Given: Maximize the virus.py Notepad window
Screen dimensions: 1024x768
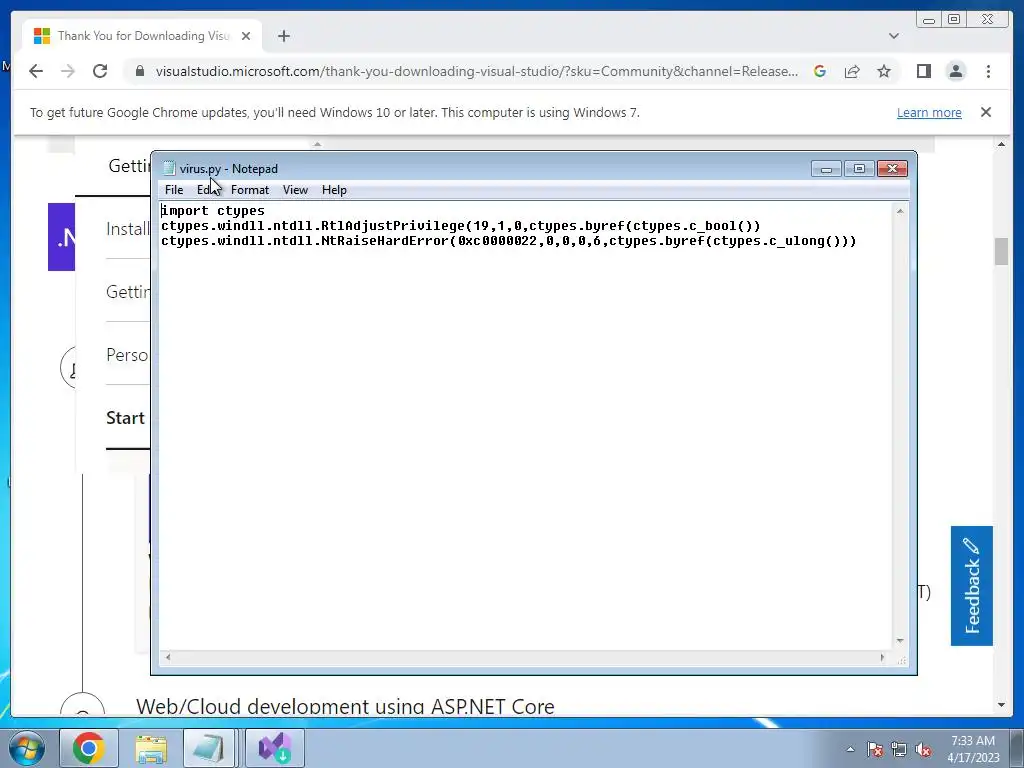Looking at the screenshot, I should click(859, 168).
